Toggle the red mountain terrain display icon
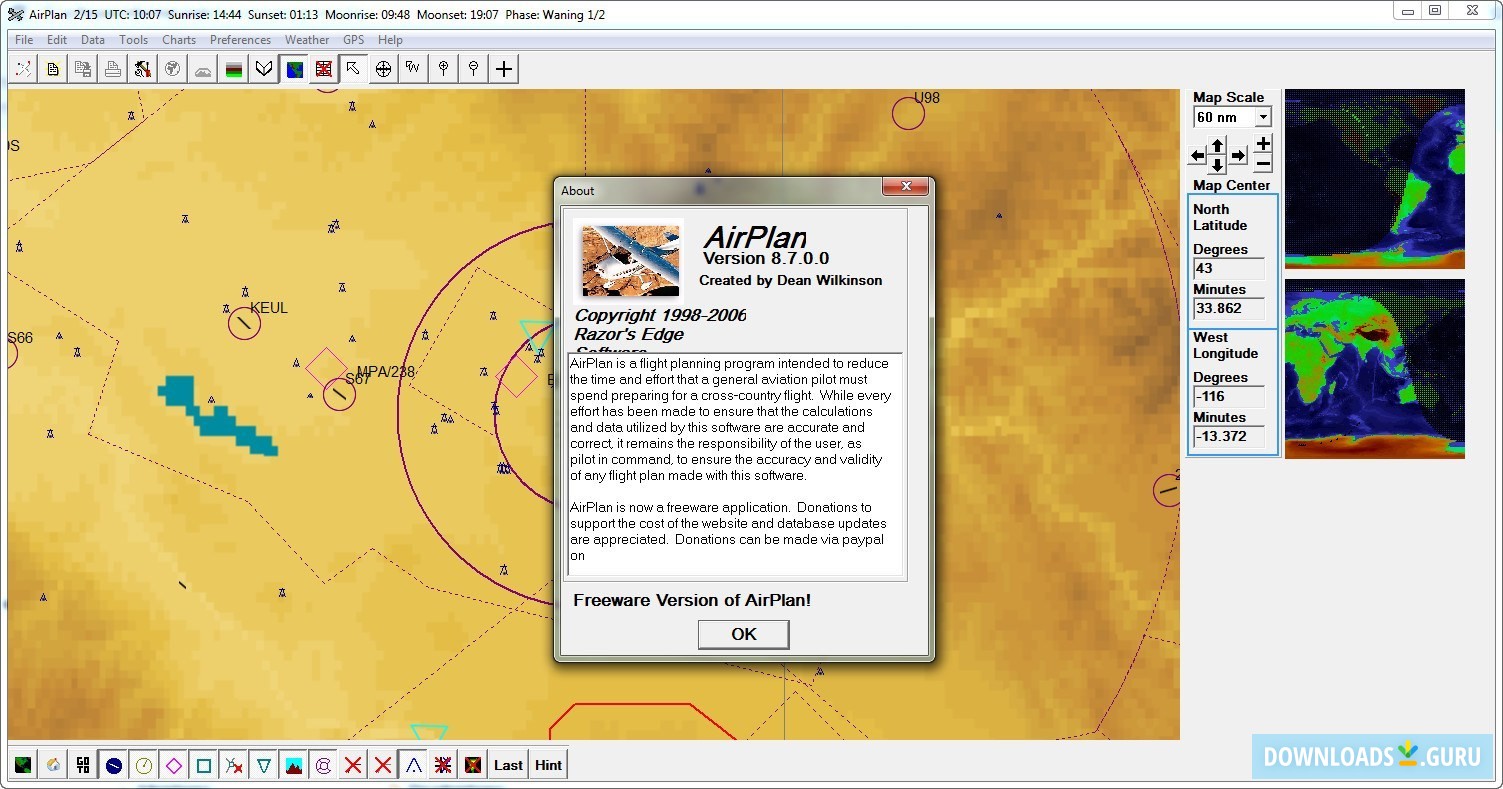Viewport: 1503px width, 789px height. click(x=293, y=765)
